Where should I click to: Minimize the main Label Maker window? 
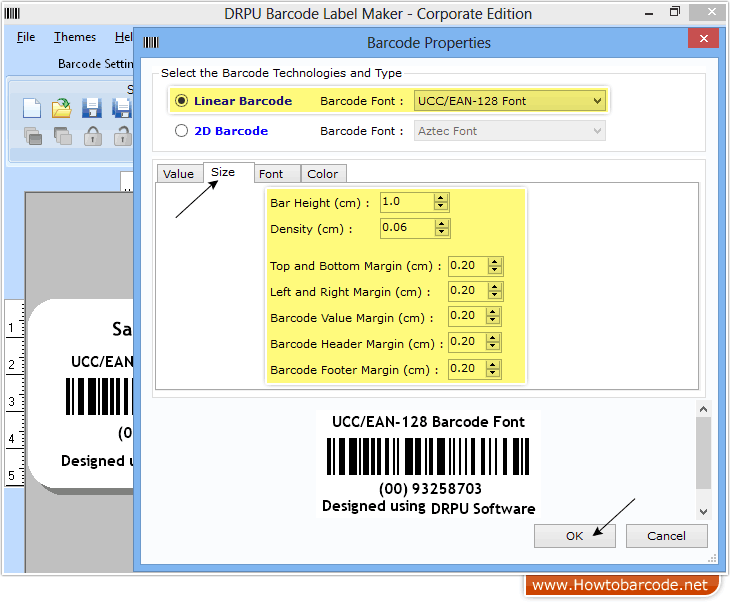tap(649, 14)
